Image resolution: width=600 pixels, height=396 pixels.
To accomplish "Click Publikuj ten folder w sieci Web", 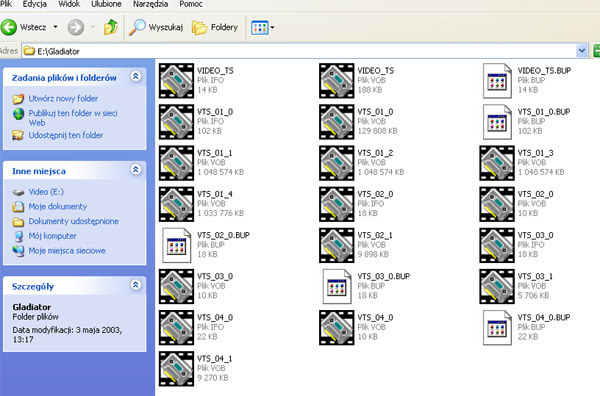I will click(73, 118).
